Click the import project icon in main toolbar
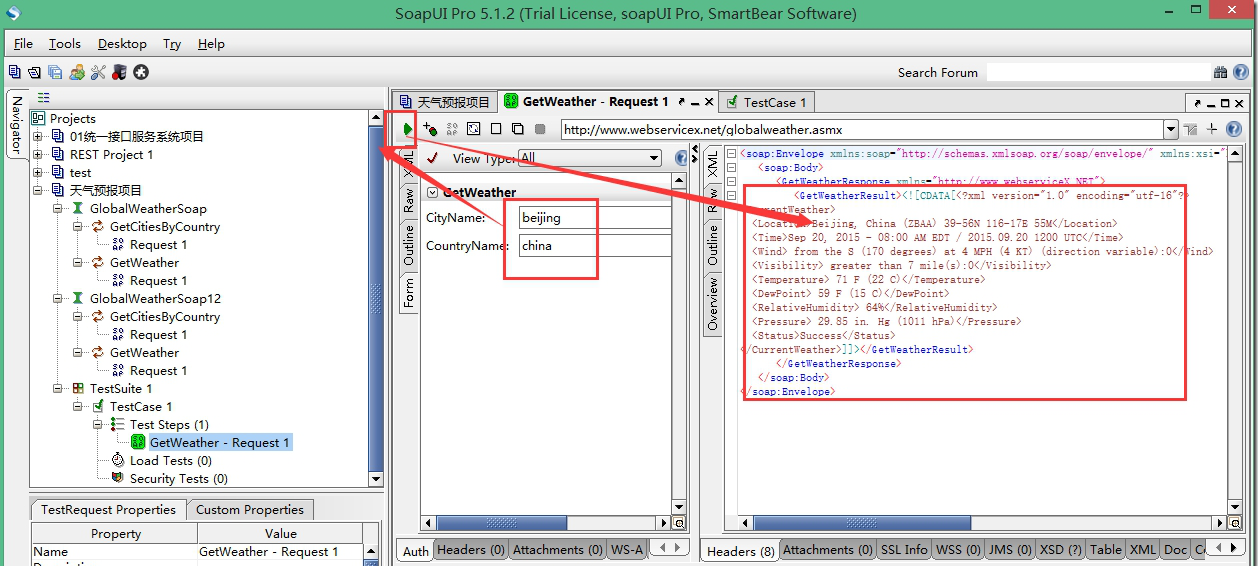The image size is (1258, 588). [35, 72]
